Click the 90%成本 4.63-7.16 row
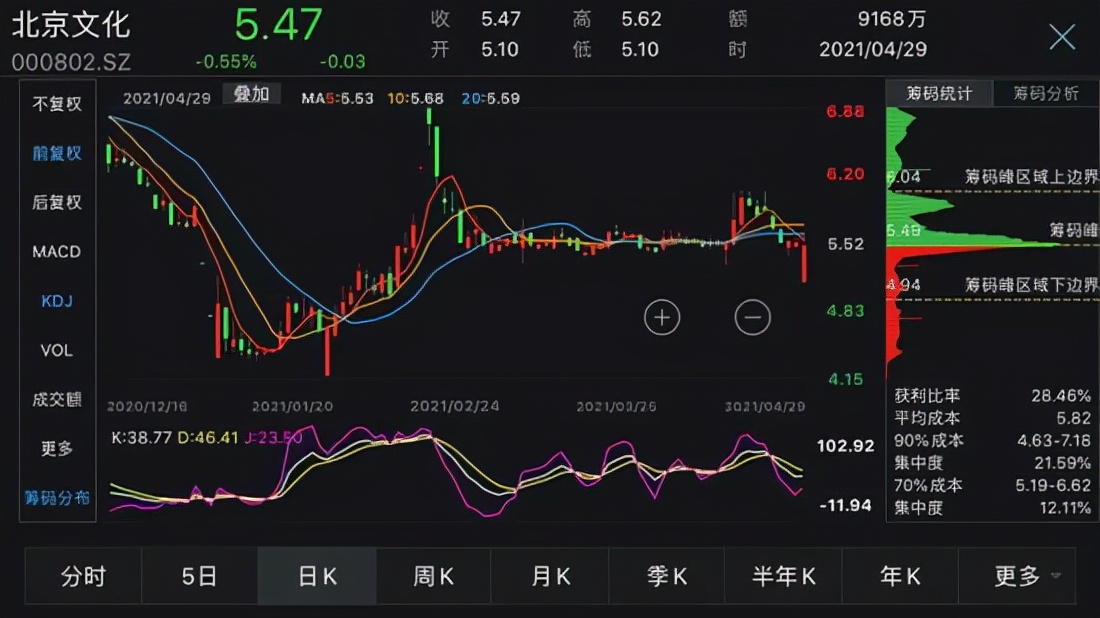This screenshot has width=1100, height=618. click(x=992, y=441)
